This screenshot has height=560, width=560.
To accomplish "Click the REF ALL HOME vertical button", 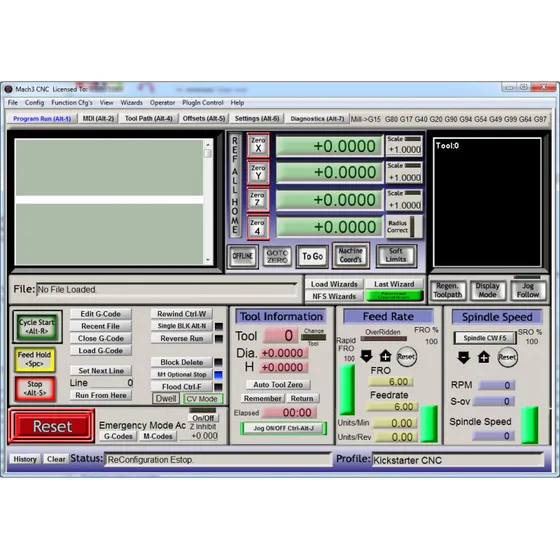I will pyautogui.click(x=235, y=185).
